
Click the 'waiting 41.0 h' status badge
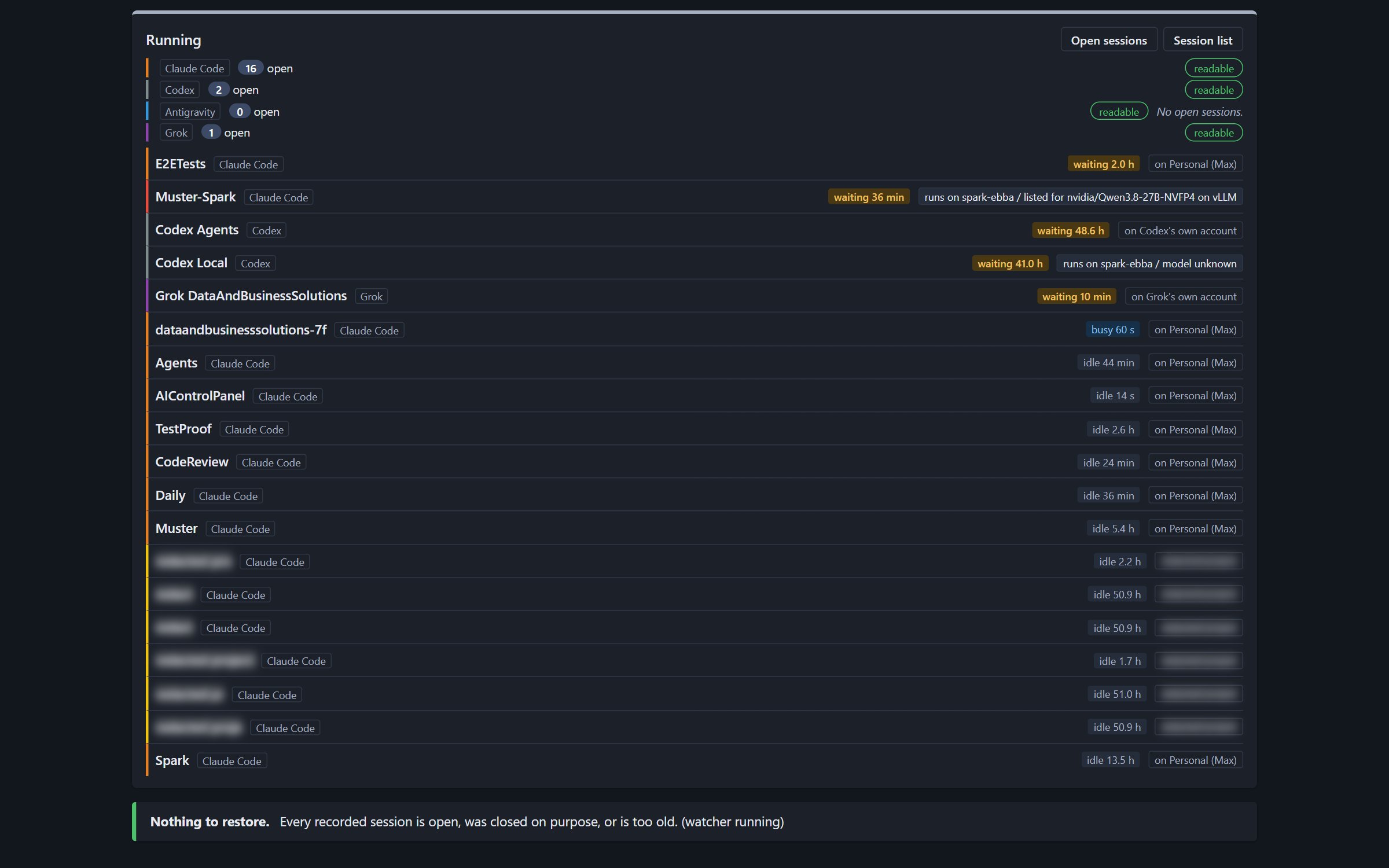(x=1010, y=263)
